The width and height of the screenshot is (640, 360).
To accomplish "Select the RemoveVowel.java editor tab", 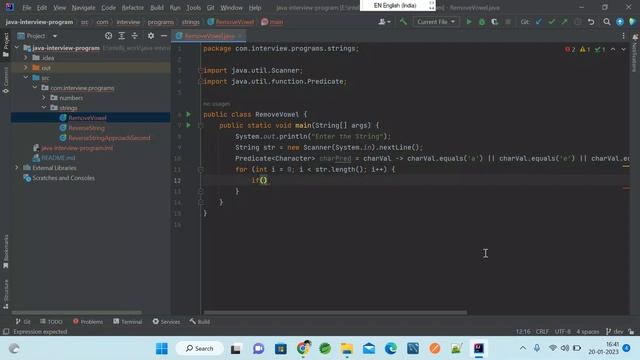I will click(x=208, y=36).
